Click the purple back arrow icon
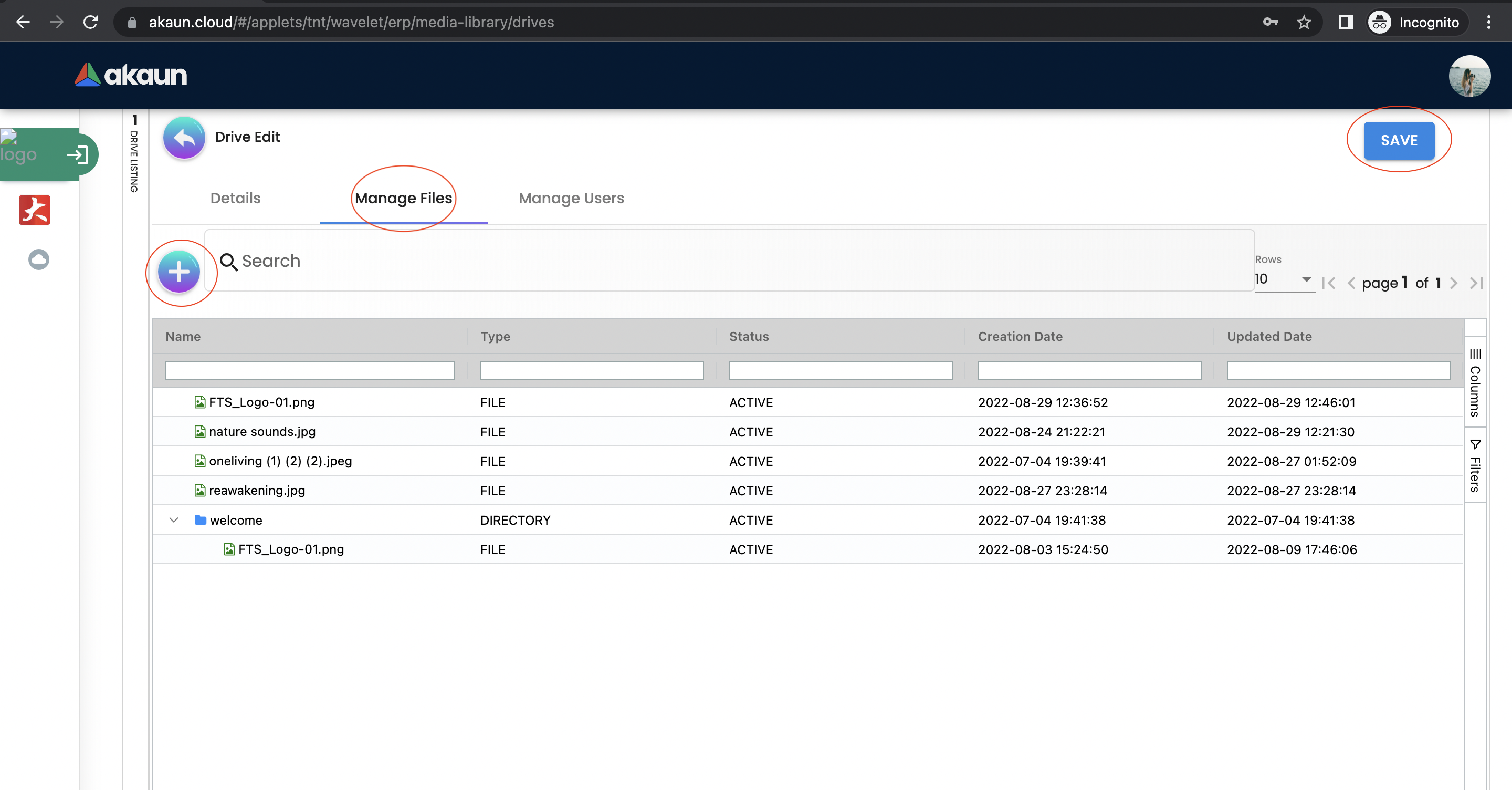 [184, 138]
